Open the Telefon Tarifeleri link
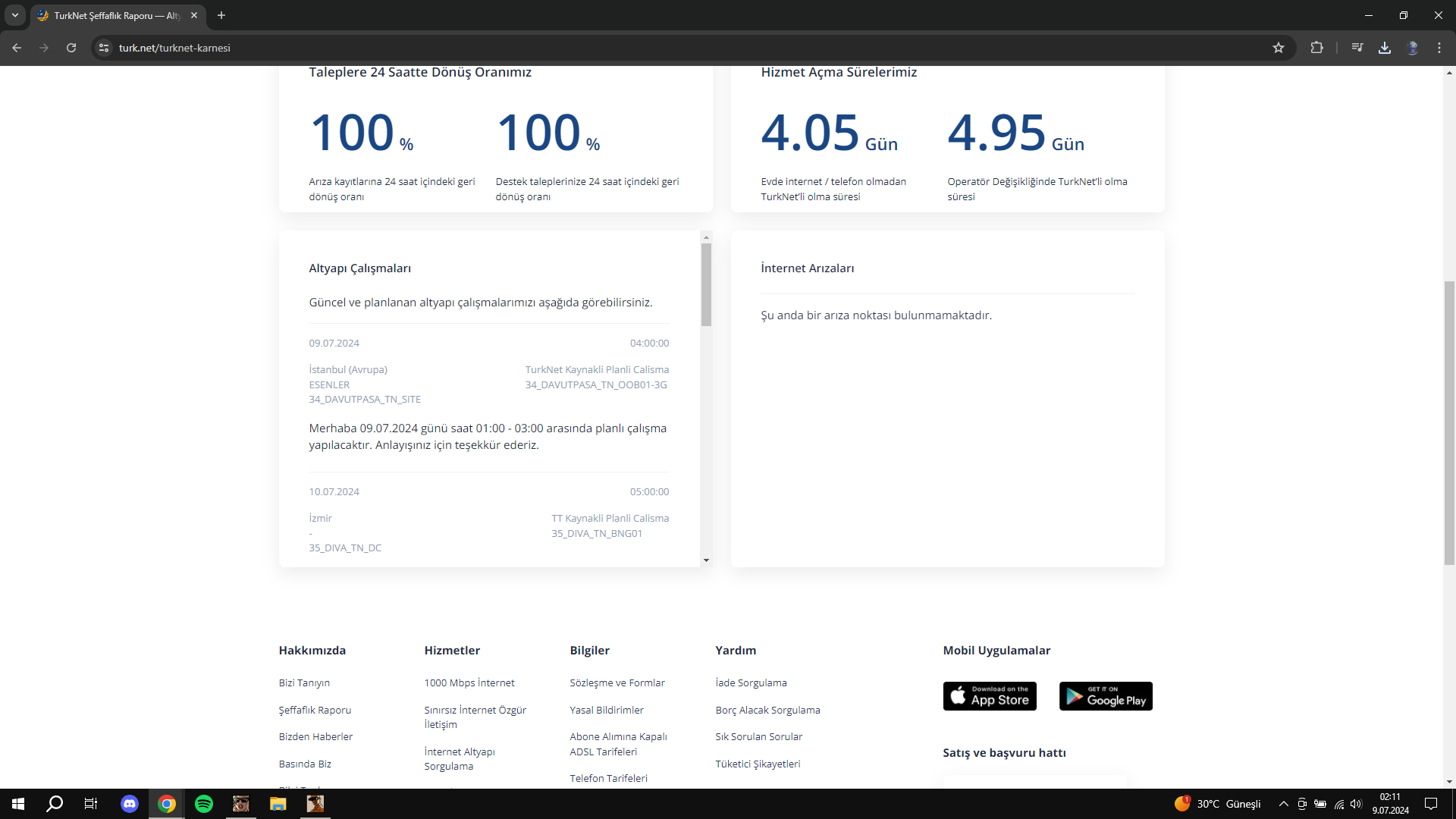 609,778
